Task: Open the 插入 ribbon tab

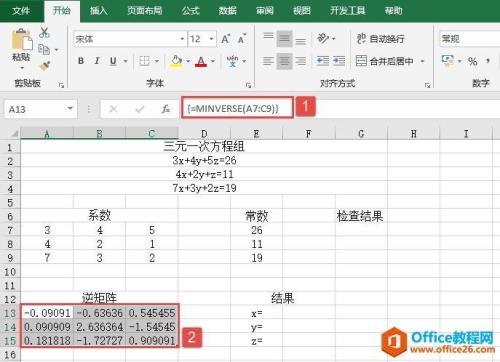Action: coord(98,11)
